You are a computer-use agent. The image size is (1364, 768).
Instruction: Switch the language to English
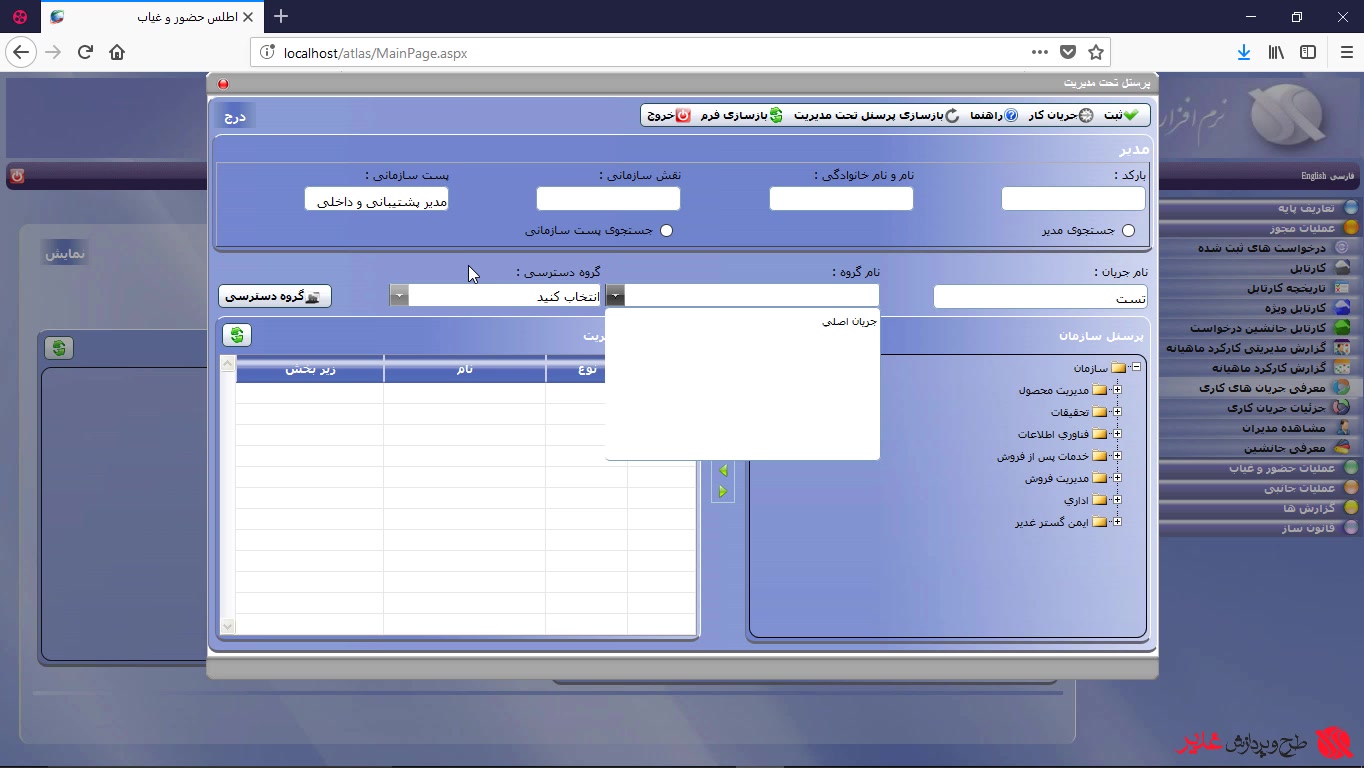(1313, 176)
